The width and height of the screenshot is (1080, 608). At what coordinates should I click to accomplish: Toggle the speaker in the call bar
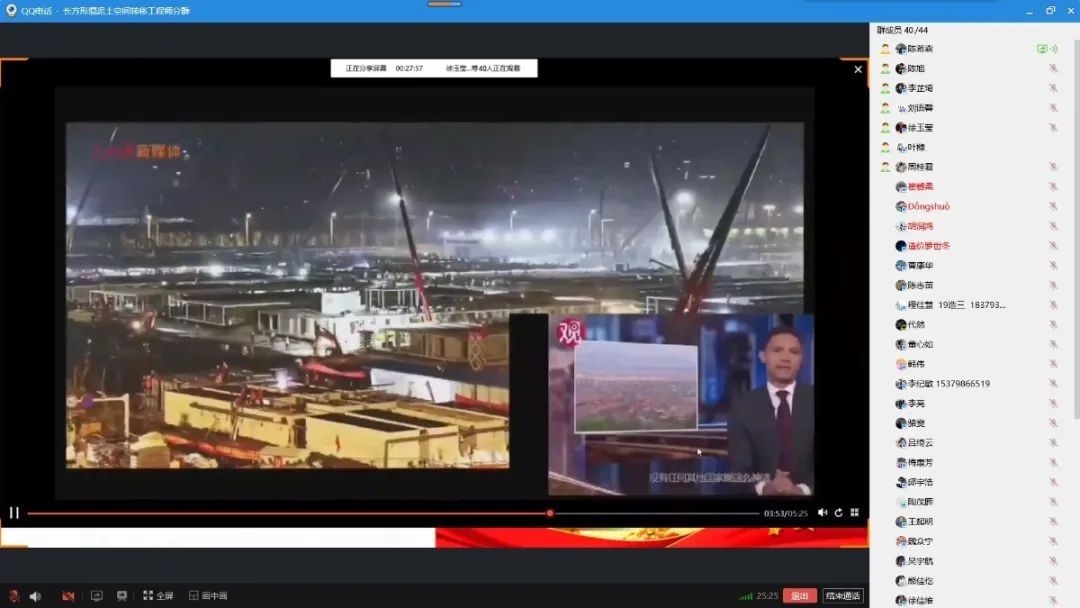tap(35, 596)
